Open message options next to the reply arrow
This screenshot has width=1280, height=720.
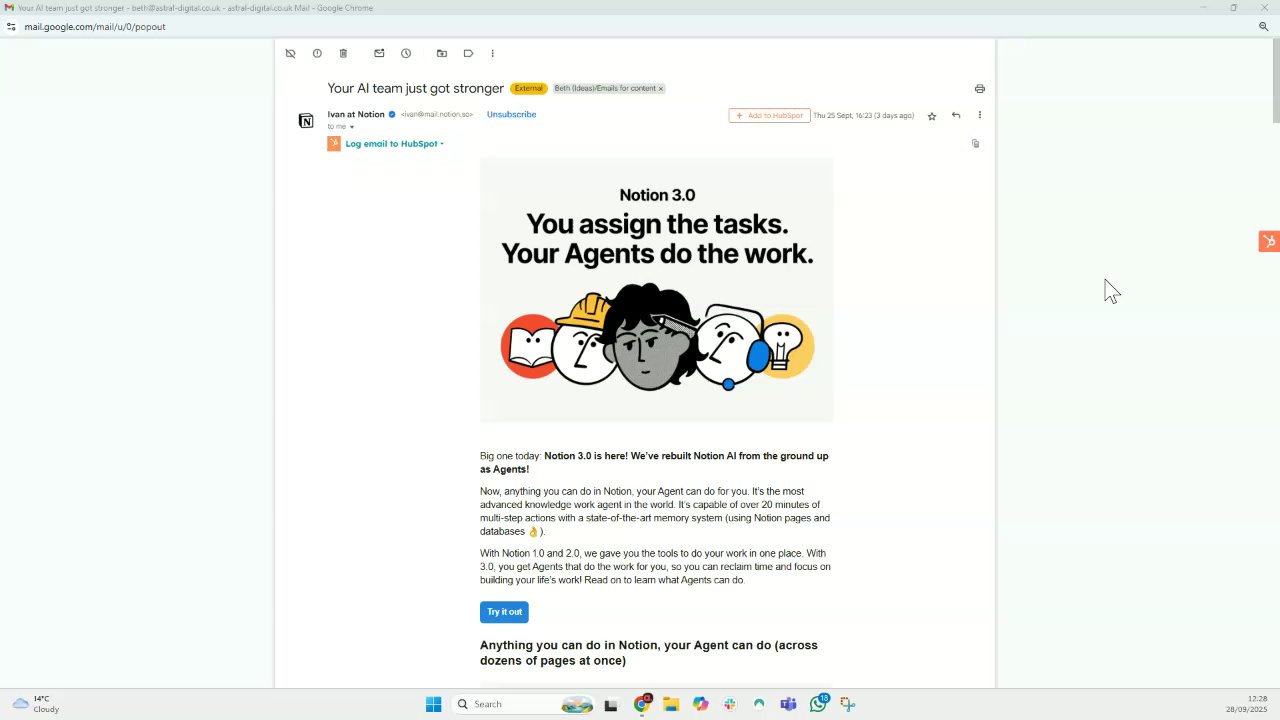coord(979,115)
